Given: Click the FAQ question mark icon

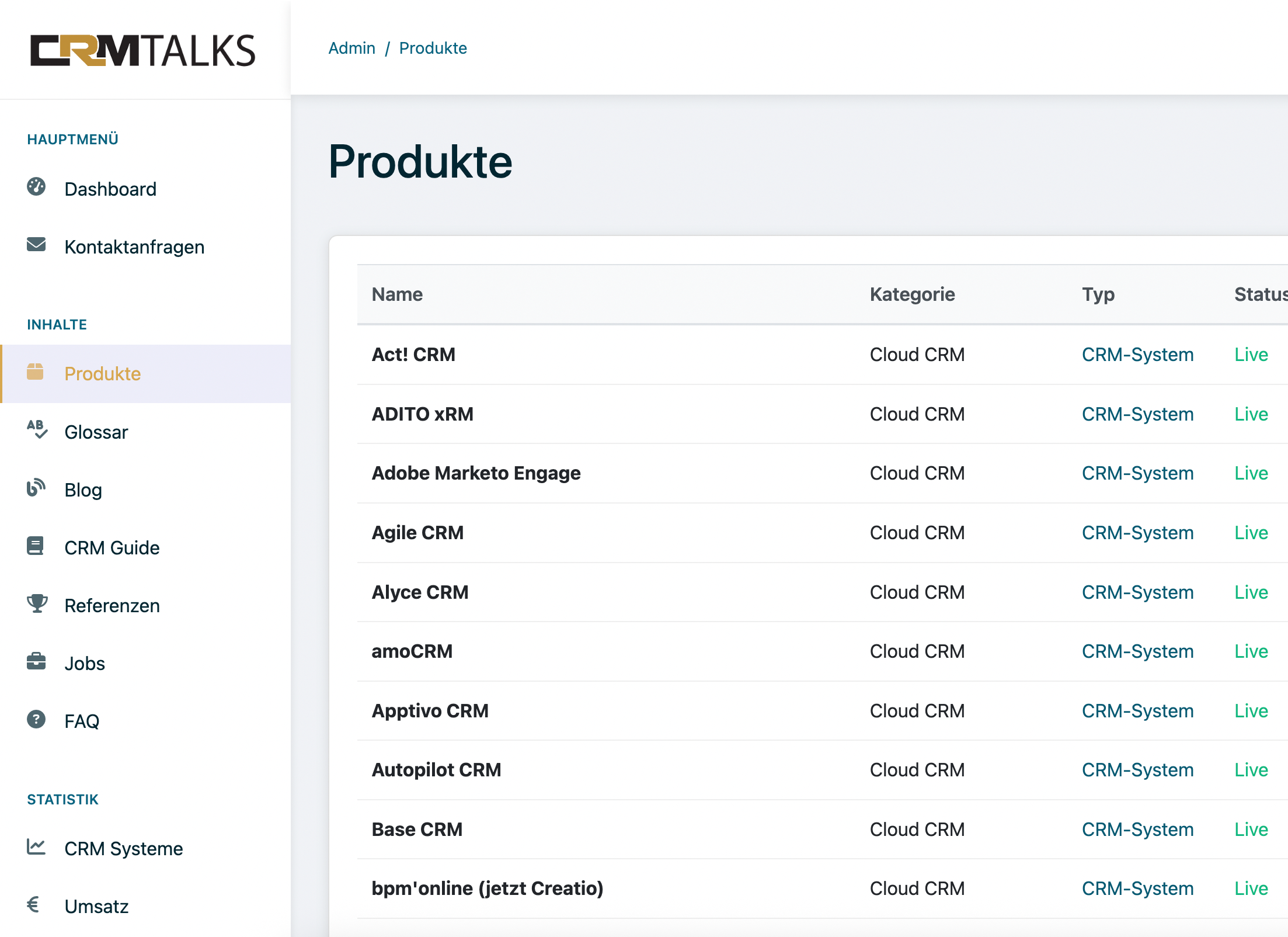Looking at the screenshot, I should (36, 719).
